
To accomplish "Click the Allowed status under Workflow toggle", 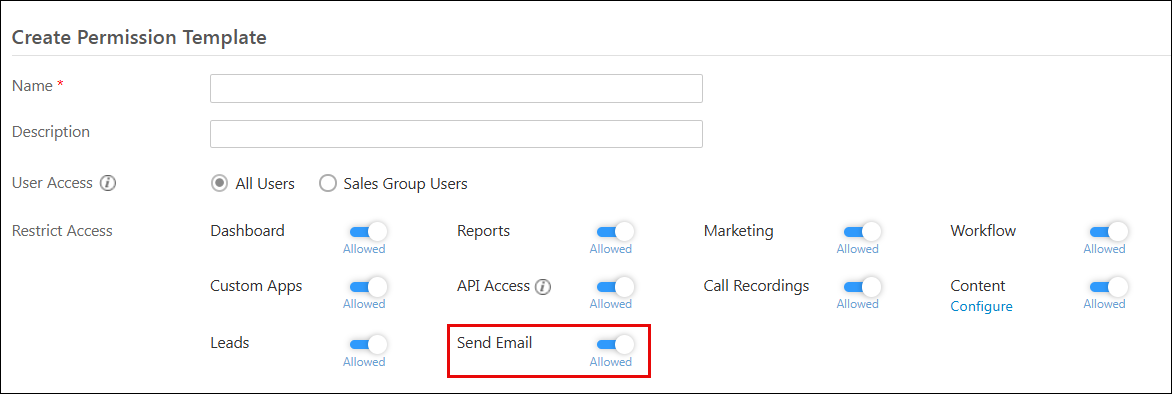I will 1105,249.
